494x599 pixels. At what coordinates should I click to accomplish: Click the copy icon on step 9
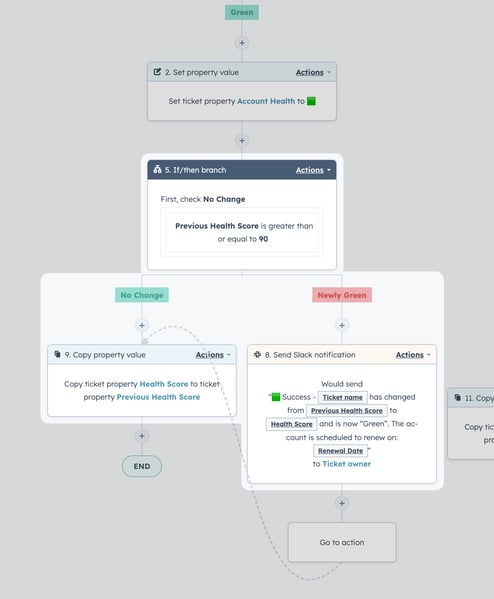coord(57,355)
